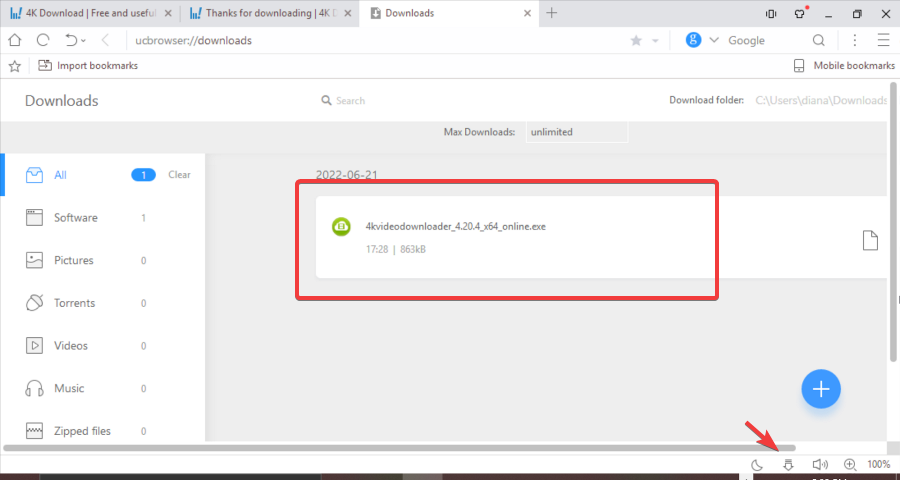Click the bookmarks star in bookmarks bar
Image resolution: width=900 pixels, height=480 pixels.
coord(15,66)
